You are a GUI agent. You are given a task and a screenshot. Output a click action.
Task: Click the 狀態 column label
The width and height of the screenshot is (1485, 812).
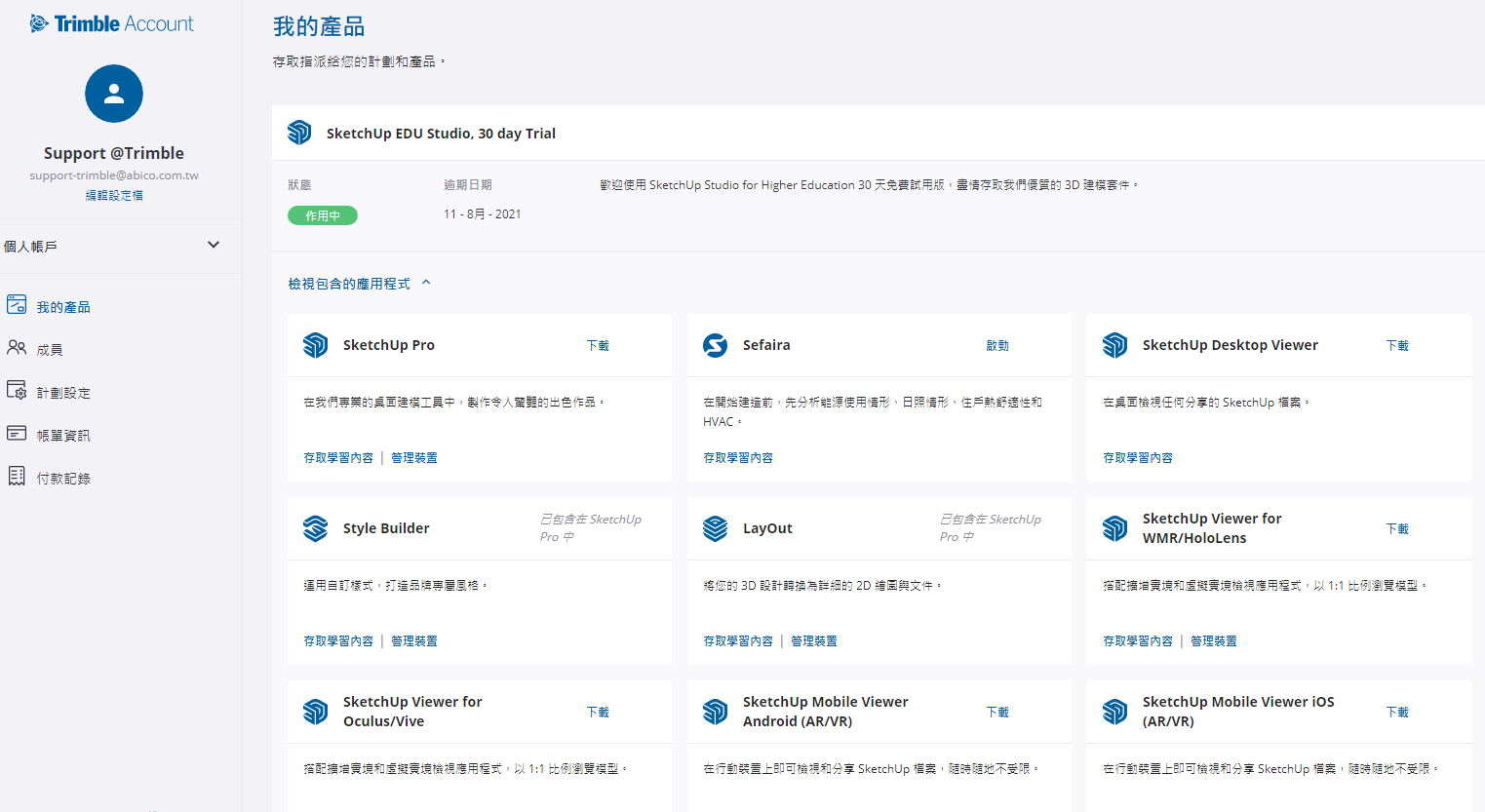tap(299, 185)
